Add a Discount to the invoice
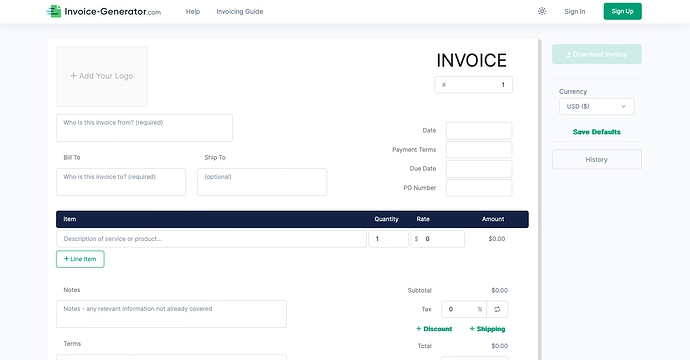Screen dimensions: 690x360 click(434, 329)
